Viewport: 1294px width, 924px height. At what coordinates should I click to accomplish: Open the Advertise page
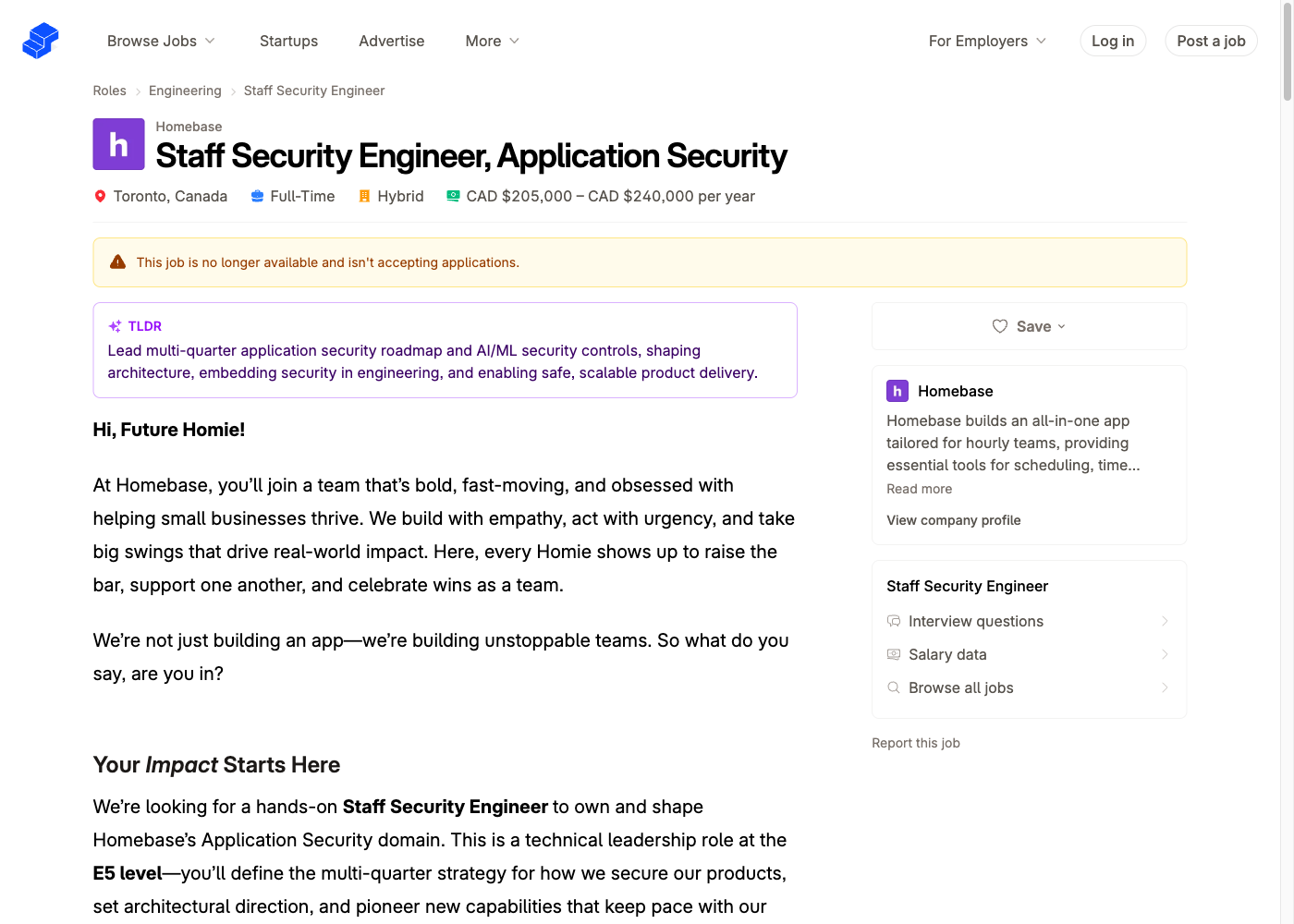(392, 41)
